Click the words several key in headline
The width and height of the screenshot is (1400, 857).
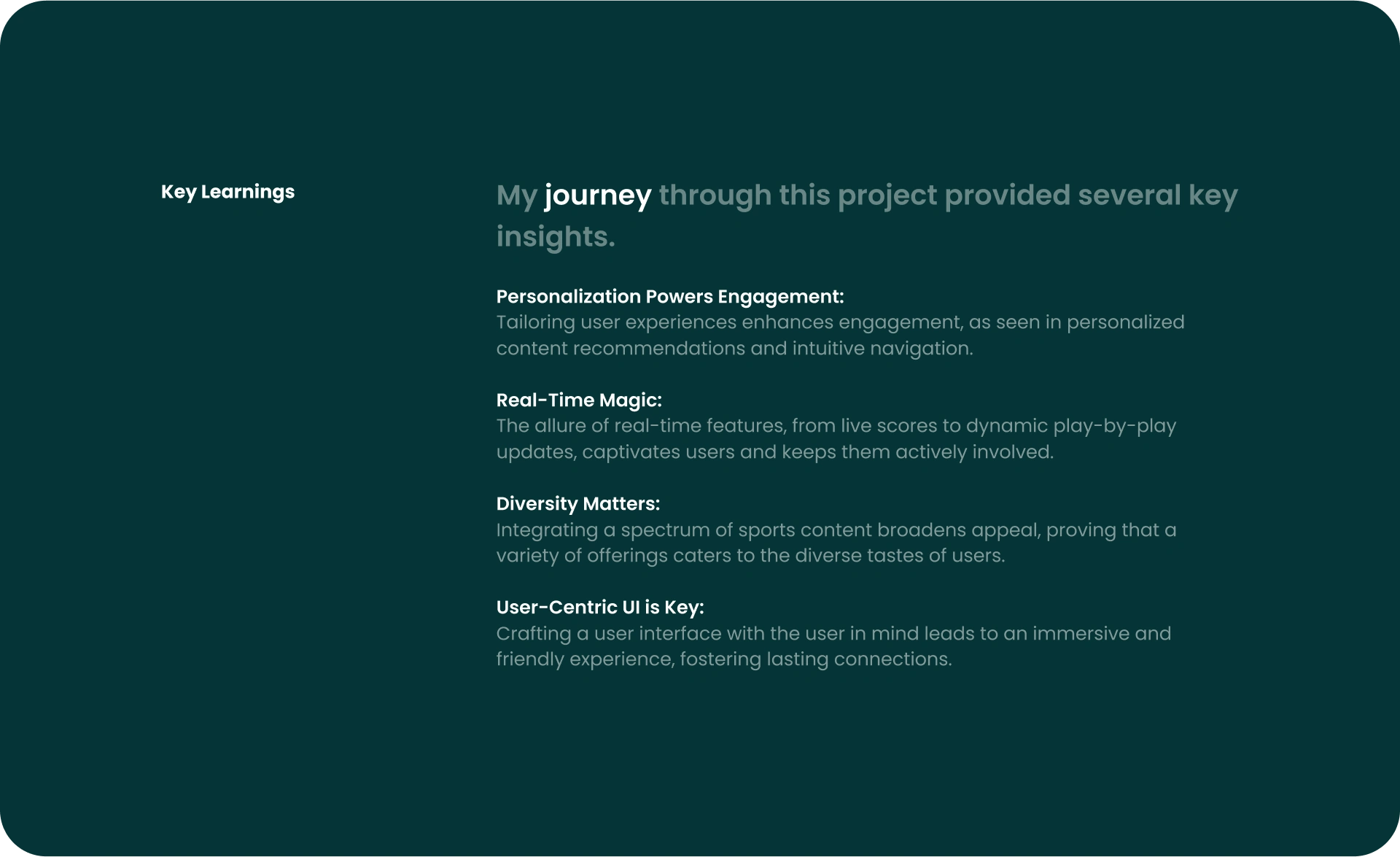point(1157,195)
